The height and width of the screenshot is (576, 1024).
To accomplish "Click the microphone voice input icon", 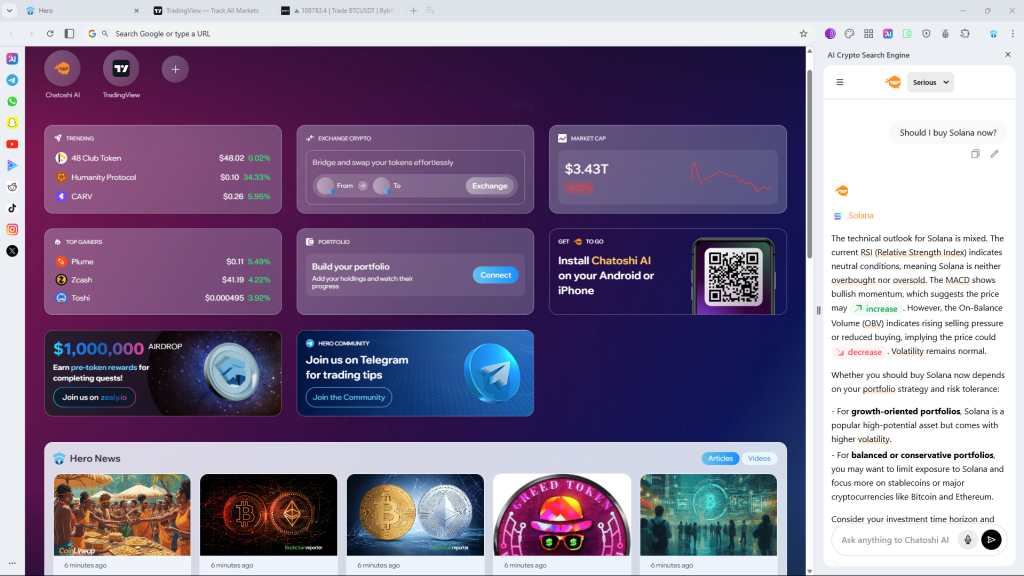I will click(968, 539).
